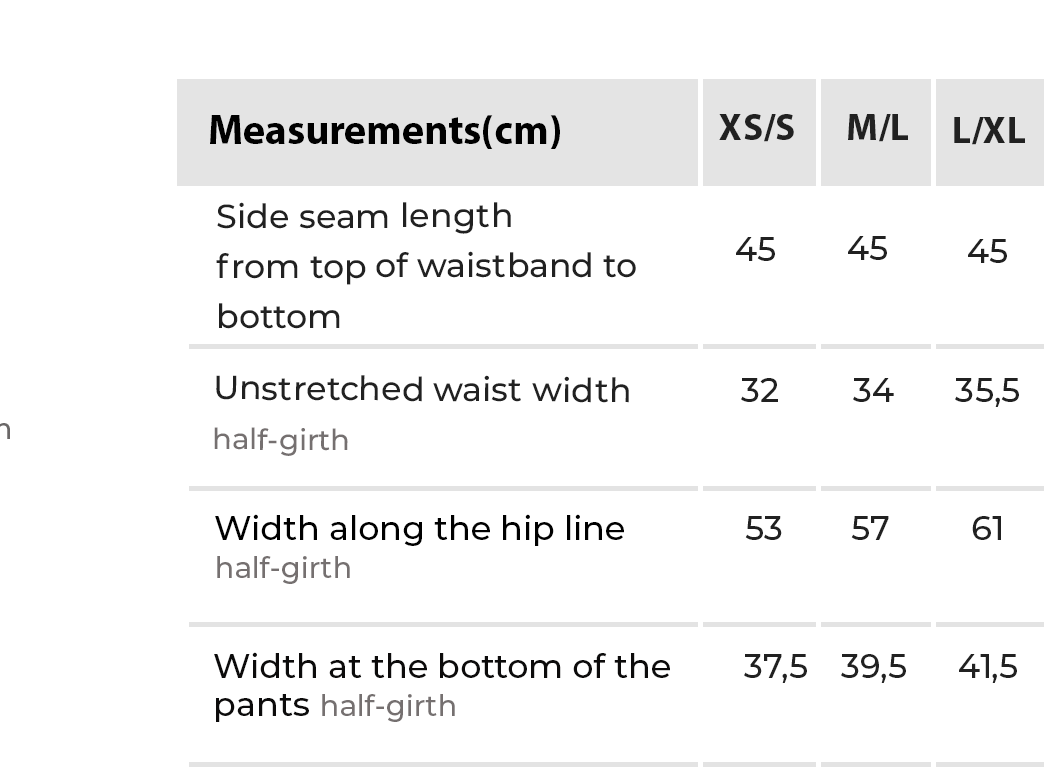
Task: Select hip line width value 53
Action: [763, 528]
